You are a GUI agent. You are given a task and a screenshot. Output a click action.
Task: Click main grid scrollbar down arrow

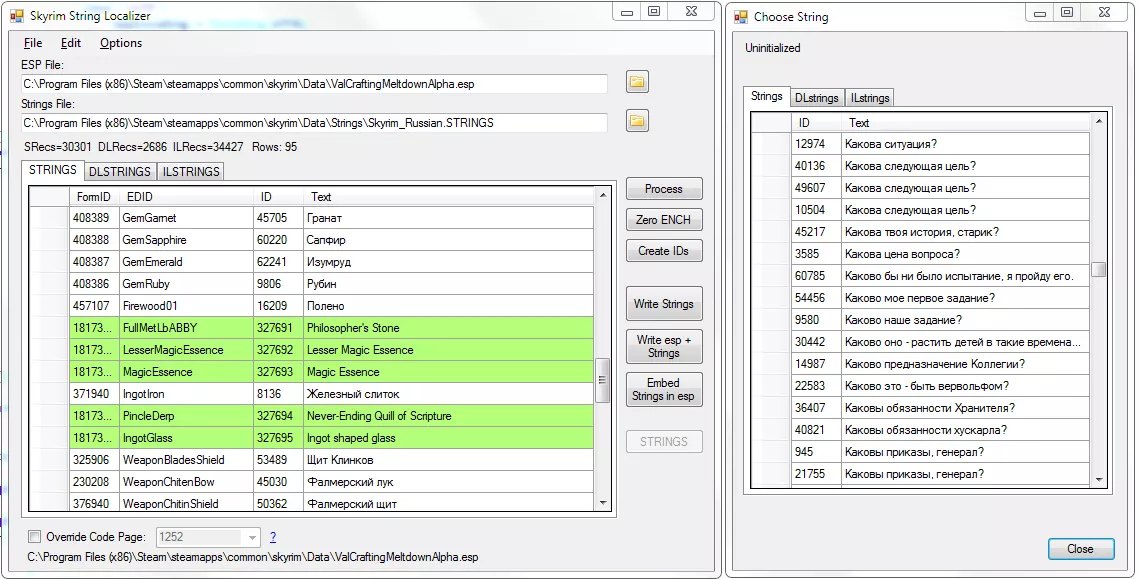pos(602,503)
